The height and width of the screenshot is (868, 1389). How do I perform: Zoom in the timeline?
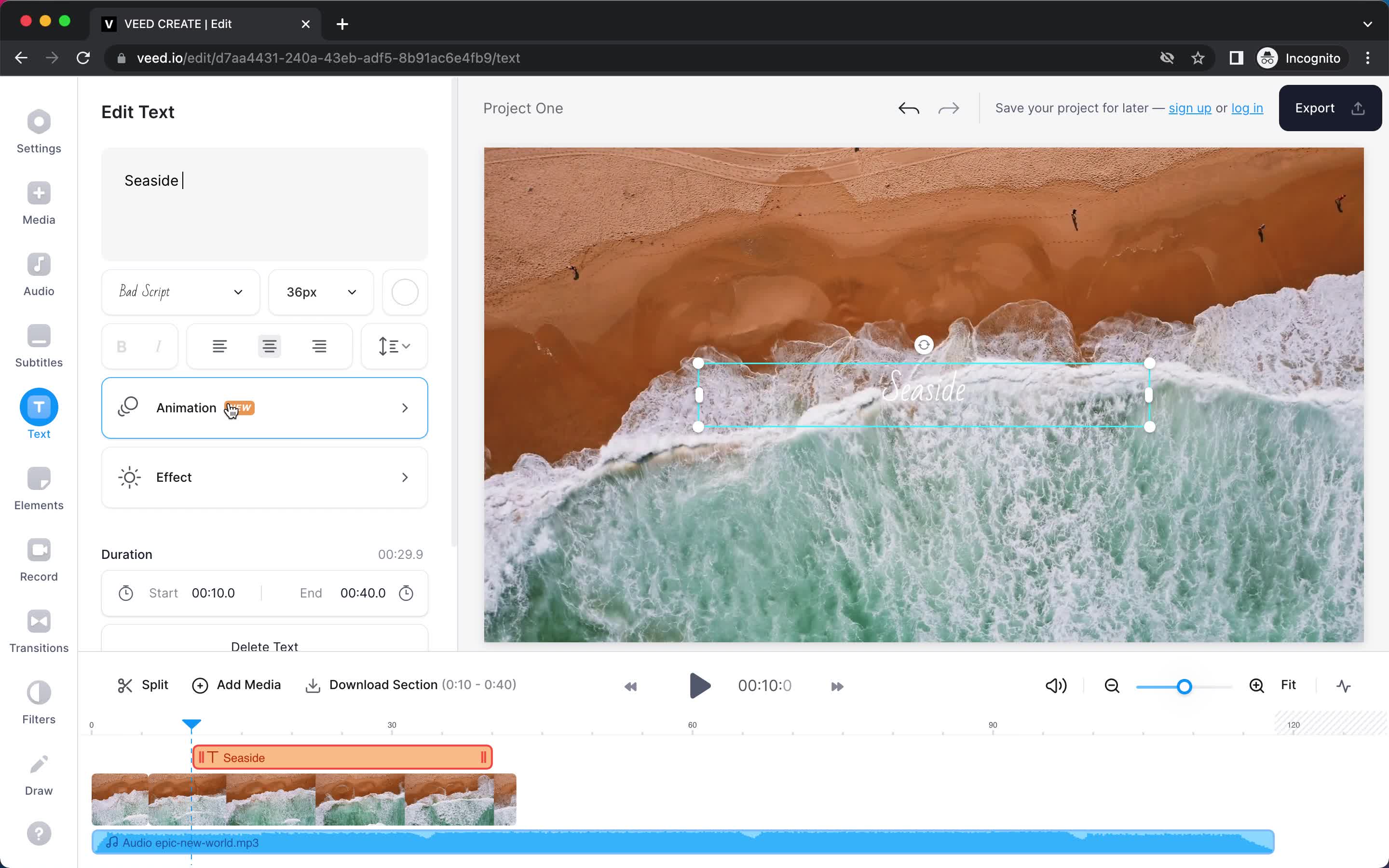point(1256,685)
